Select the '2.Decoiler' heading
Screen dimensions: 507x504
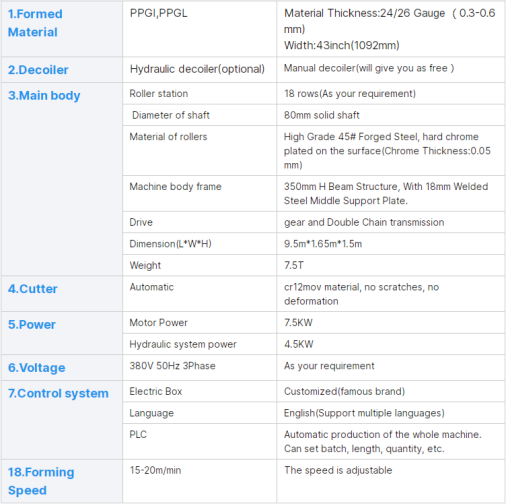tap(38, 70)
